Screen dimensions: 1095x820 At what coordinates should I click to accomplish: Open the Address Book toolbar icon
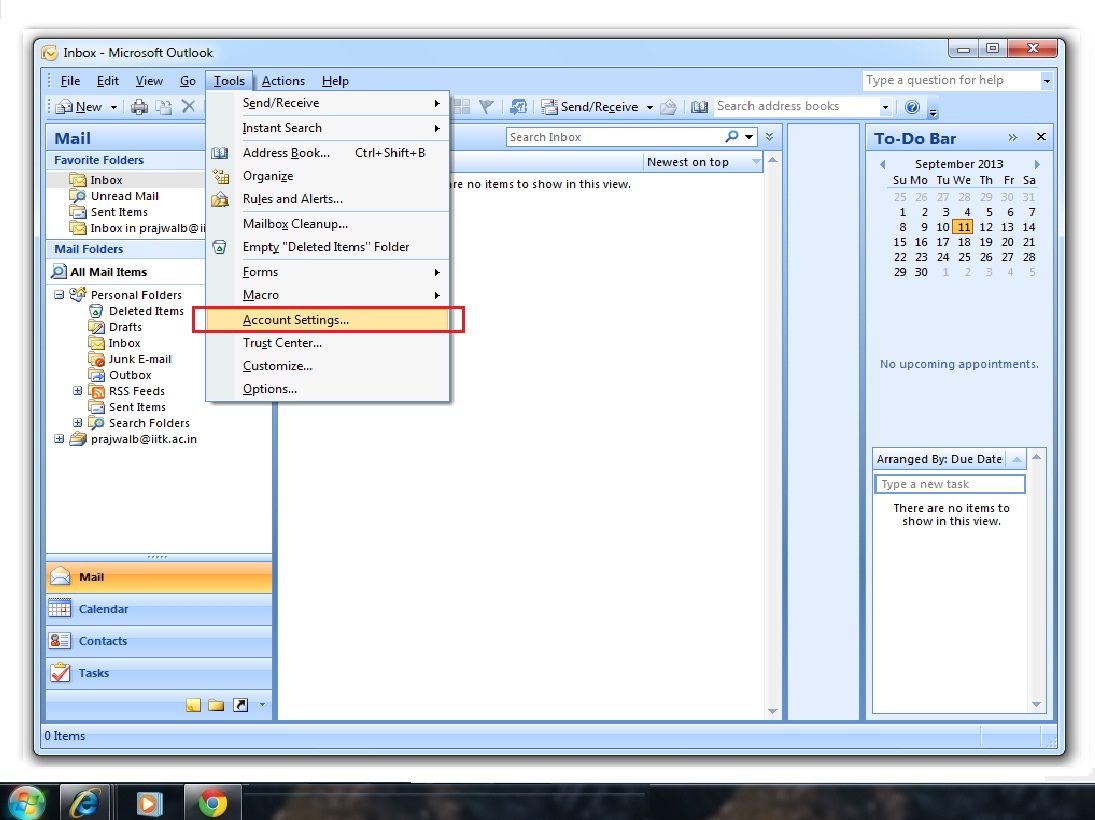[699, 107]
